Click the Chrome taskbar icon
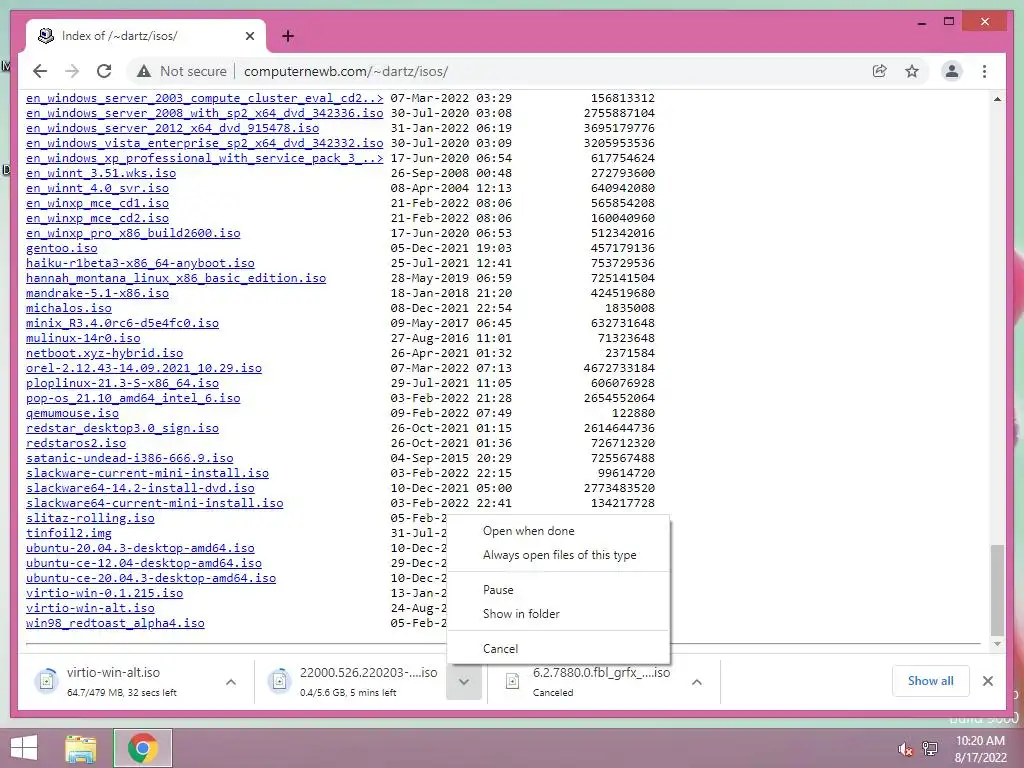Screen dimensions: 1024x768 pyautogui.click(x=143, y=748)
